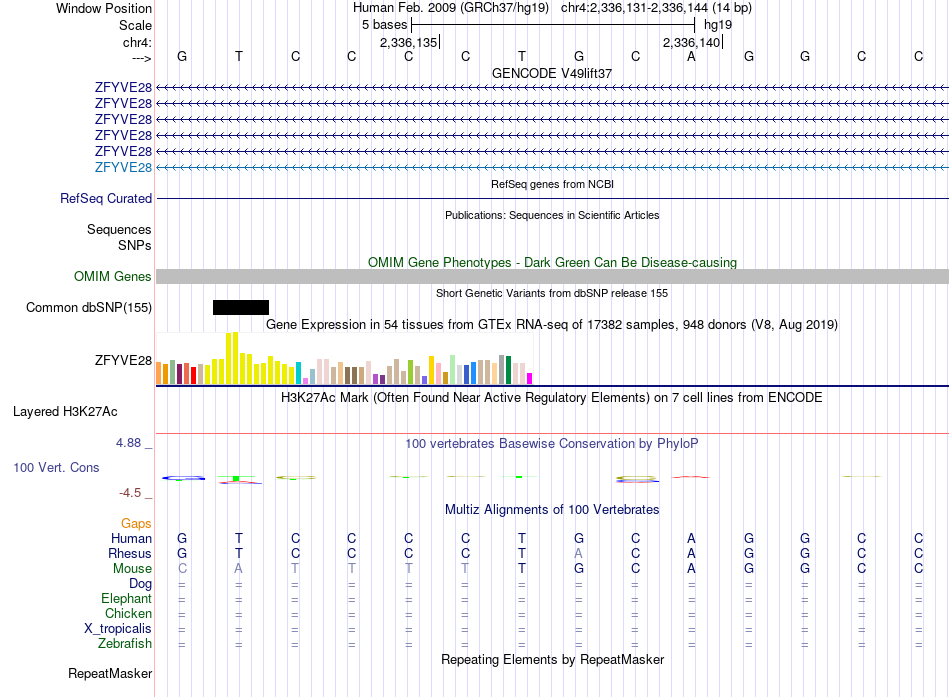This screenshot has height=697, width=950.
Task: Click the GTEx ZFYVE28 gene label
Action: point(123,360)
